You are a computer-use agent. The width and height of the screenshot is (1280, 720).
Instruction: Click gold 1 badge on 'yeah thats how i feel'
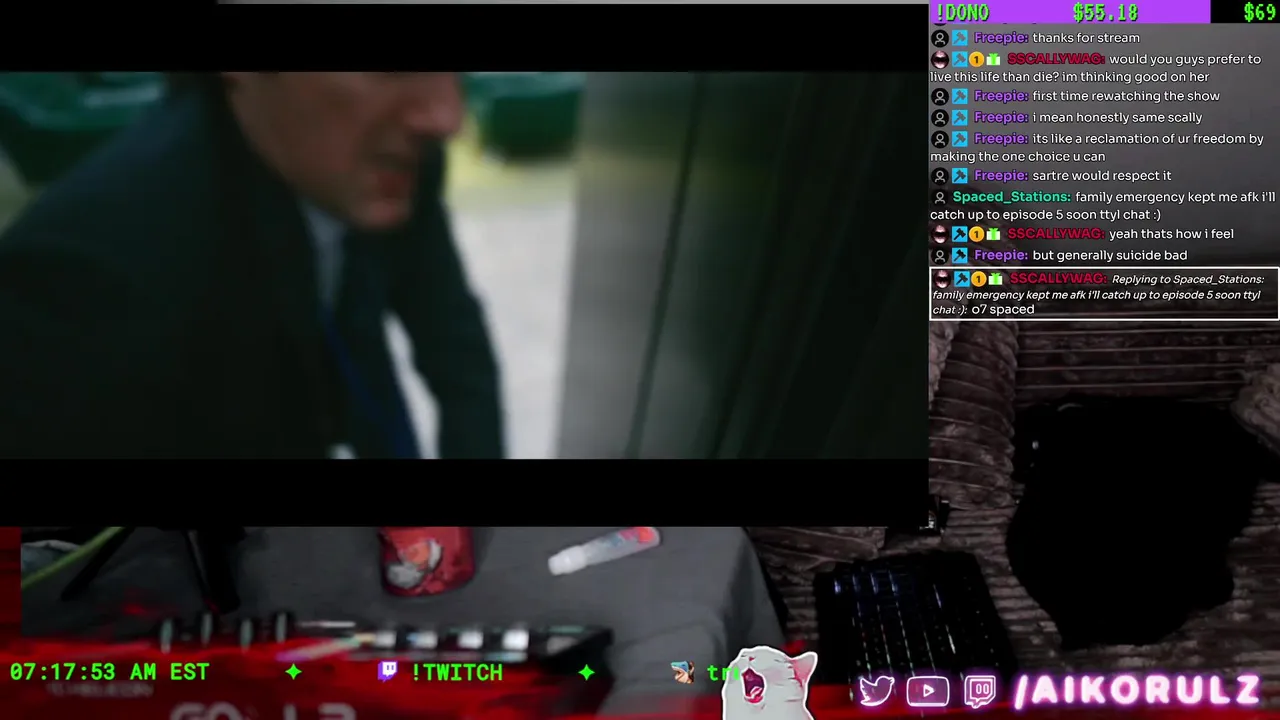pos(976,234)
